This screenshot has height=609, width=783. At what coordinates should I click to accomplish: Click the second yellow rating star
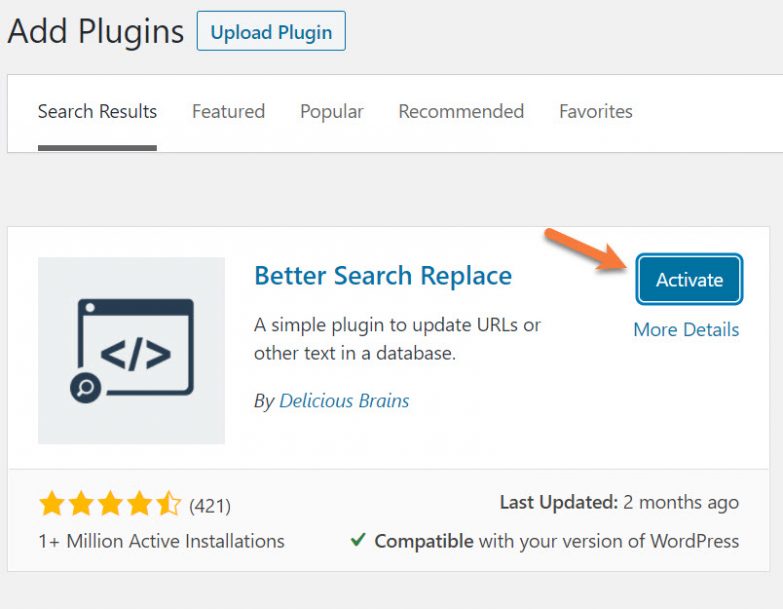click(81, 504)
